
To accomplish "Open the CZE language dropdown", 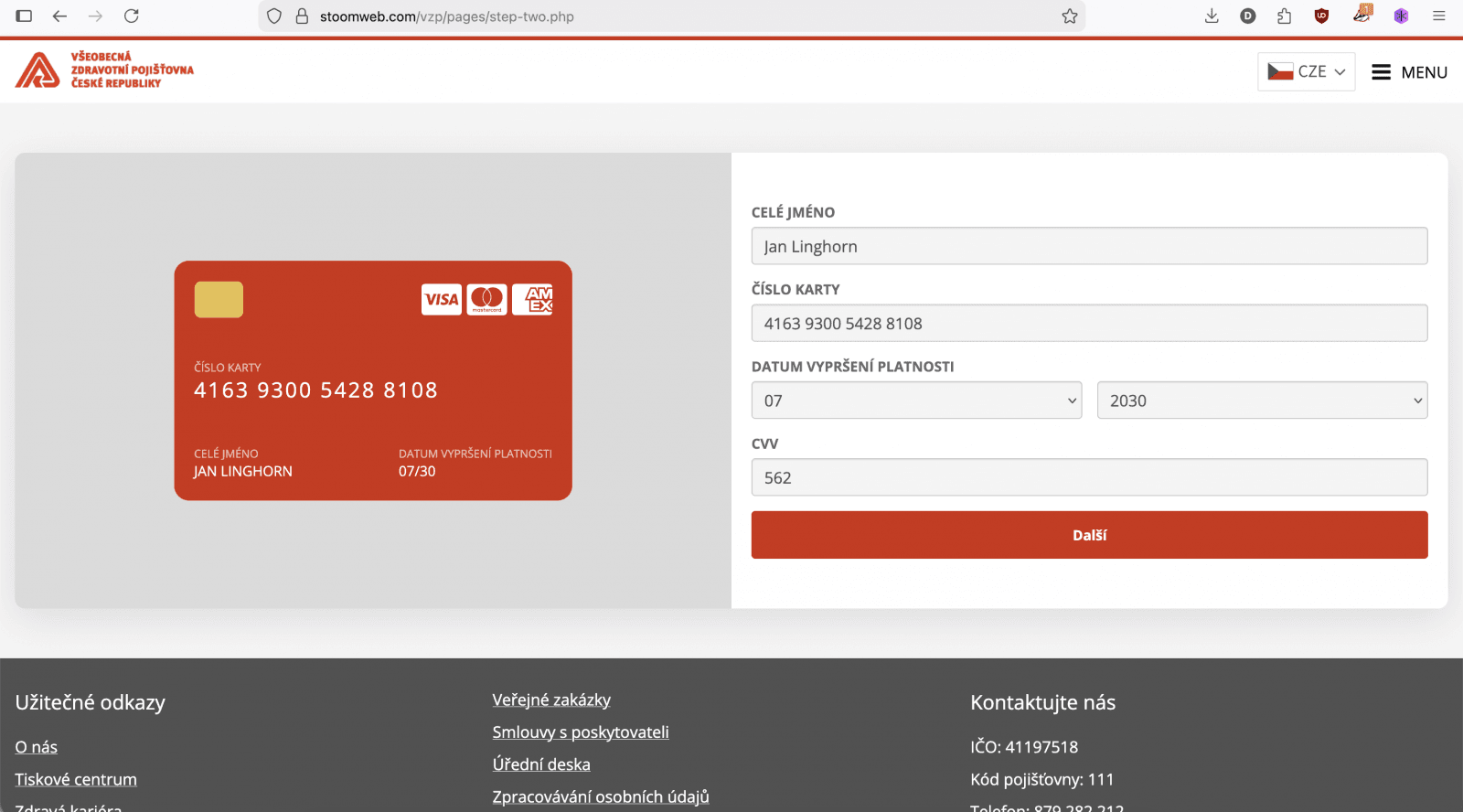I will point(1306,71).
